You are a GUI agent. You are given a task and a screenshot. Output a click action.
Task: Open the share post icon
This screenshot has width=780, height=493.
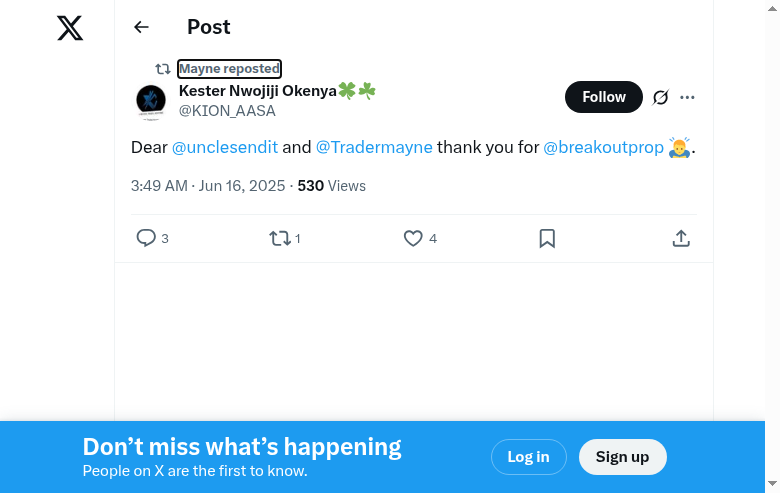681,238
